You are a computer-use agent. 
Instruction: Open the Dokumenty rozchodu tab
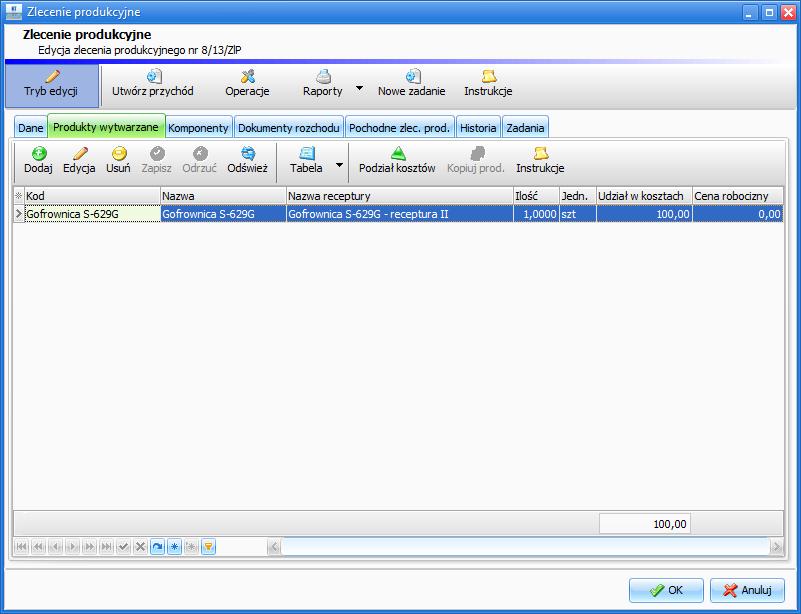tap(289, 128)
